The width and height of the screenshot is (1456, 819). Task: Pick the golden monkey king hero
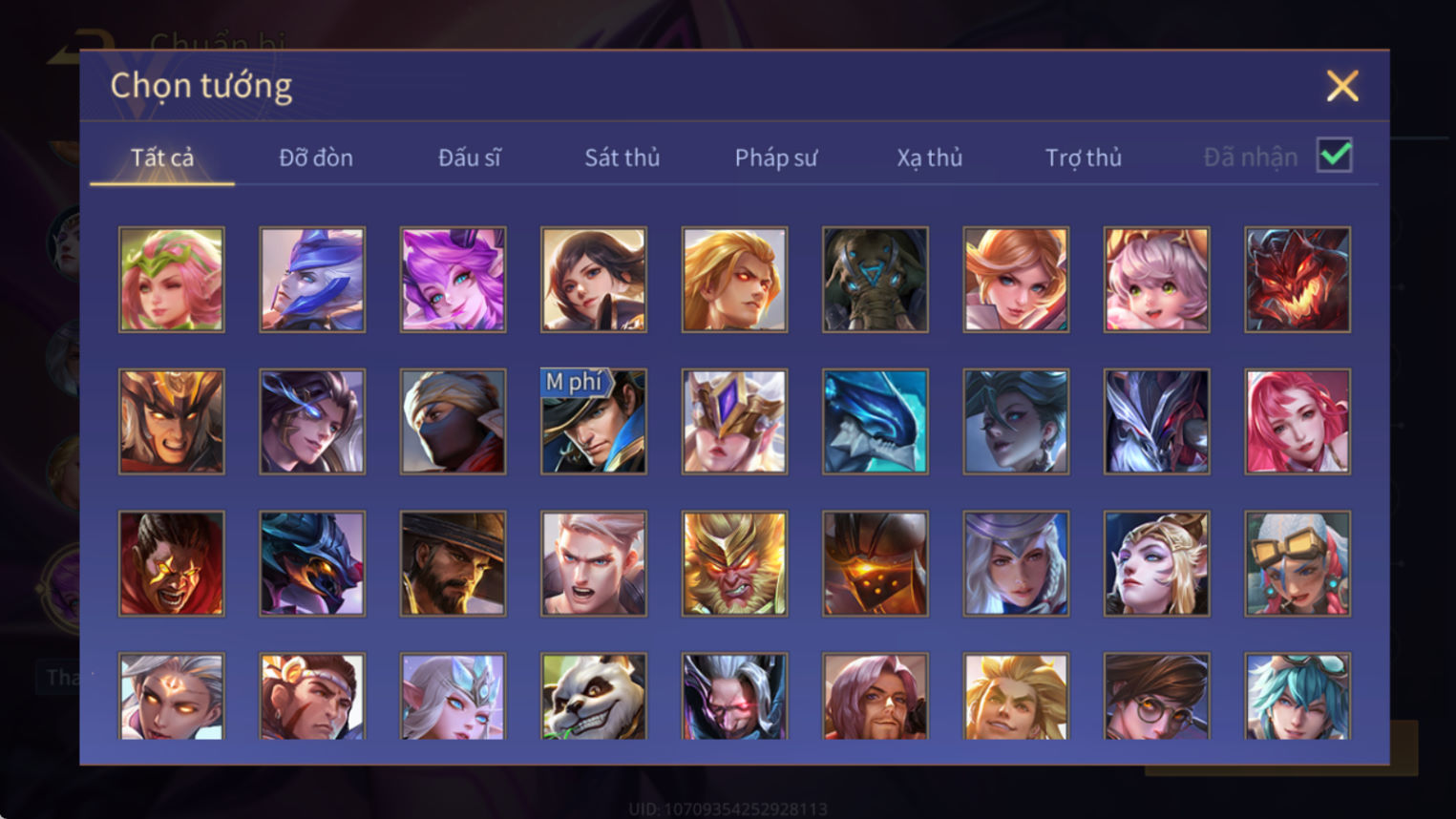coord(734,563)
